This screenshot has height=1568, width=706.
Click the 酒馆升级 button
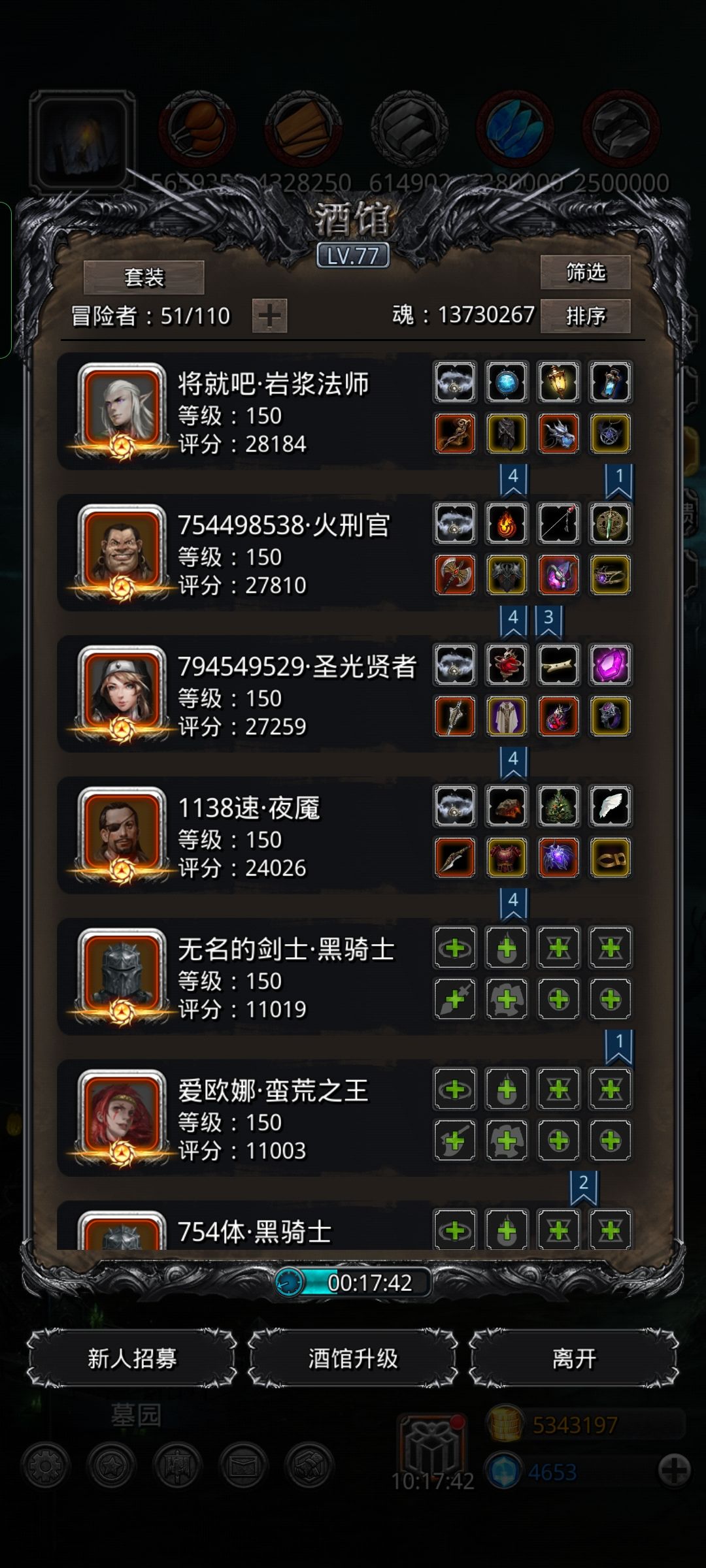pos(353,1359)
